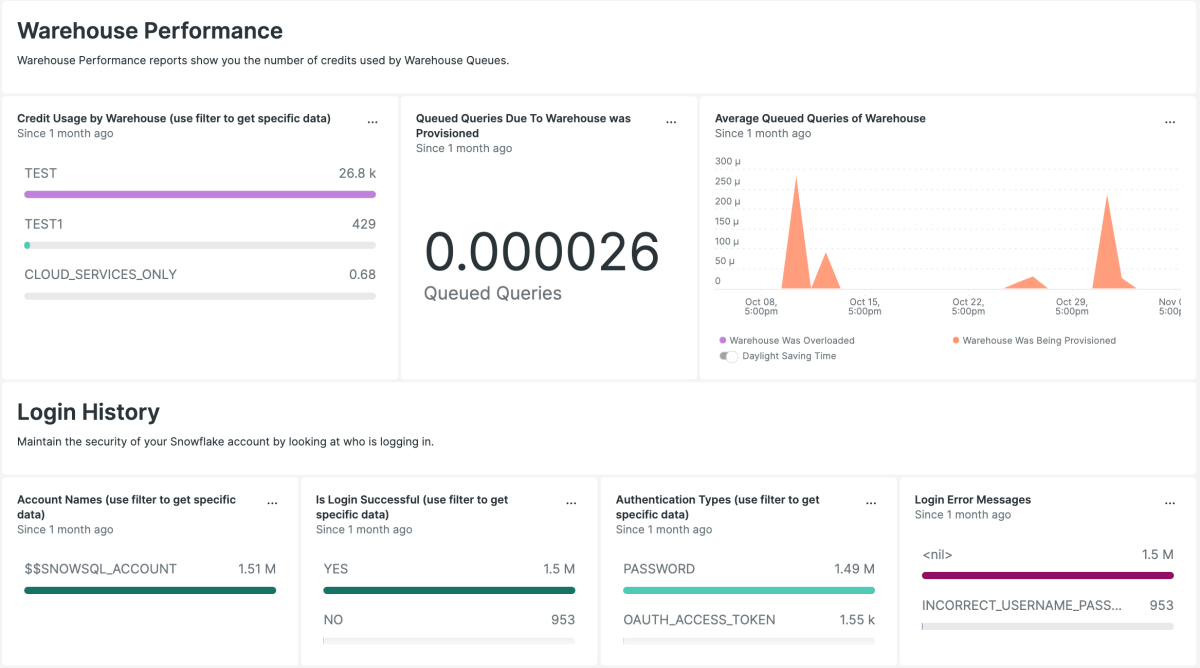
Task: Select the TEST warehouse bar row
Action: click(x=200, y=181)
